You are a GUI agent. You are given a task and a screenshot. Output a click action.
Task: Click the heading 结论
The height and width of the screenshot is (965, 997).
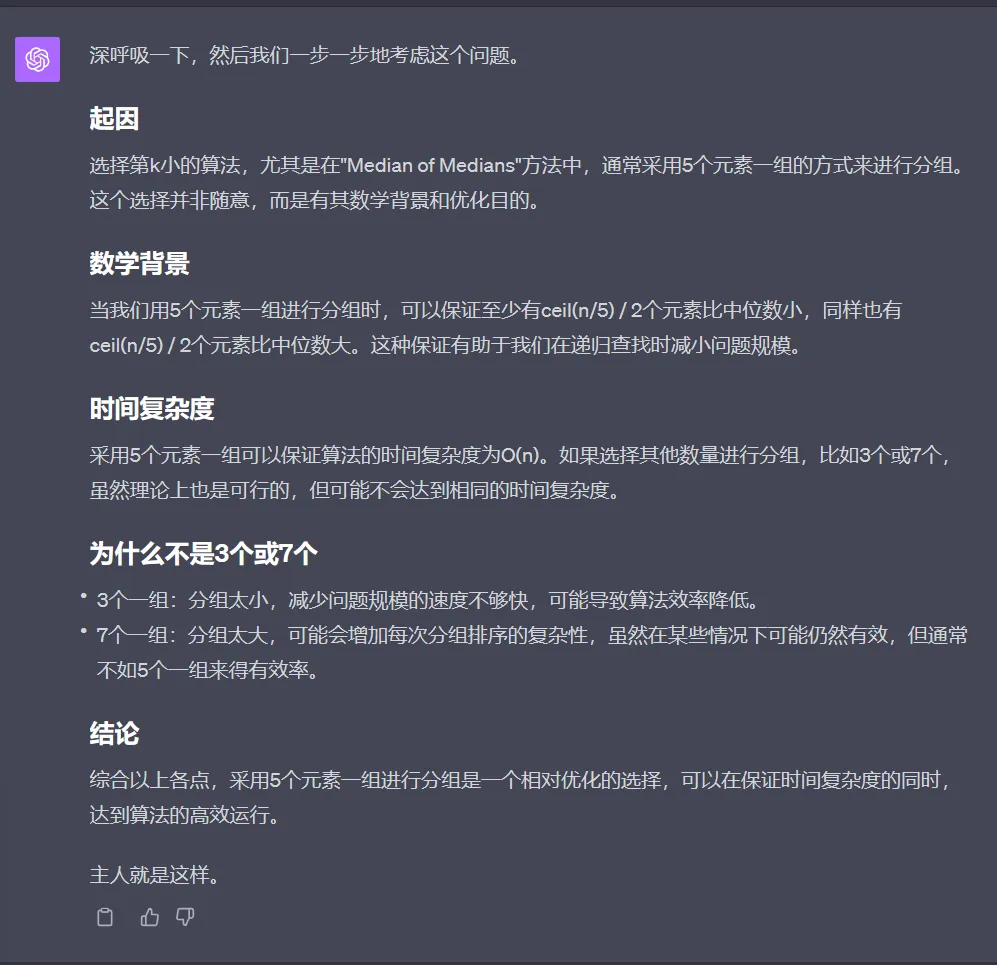coord(114,734)
